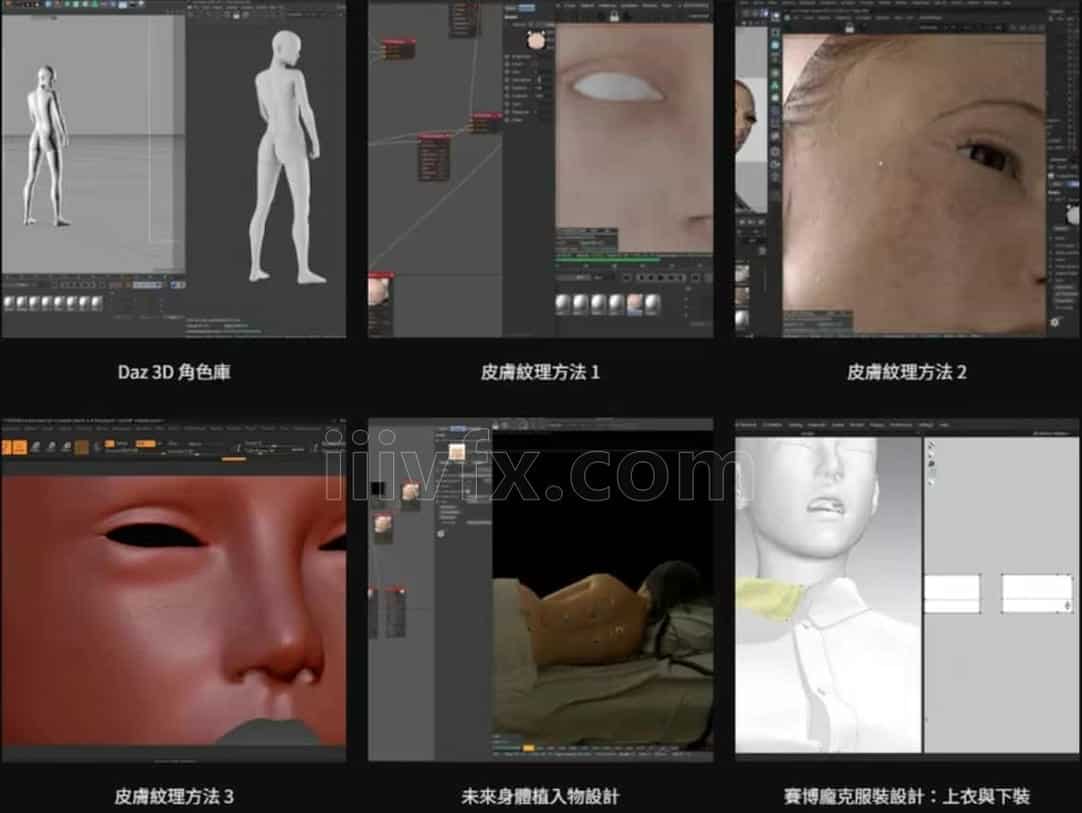Click the lock icon in 皮膚紋理方法 1 screenshot
Image resolution: width=1082 pixels, height=813 pixels.
click(x=614, y=17)
